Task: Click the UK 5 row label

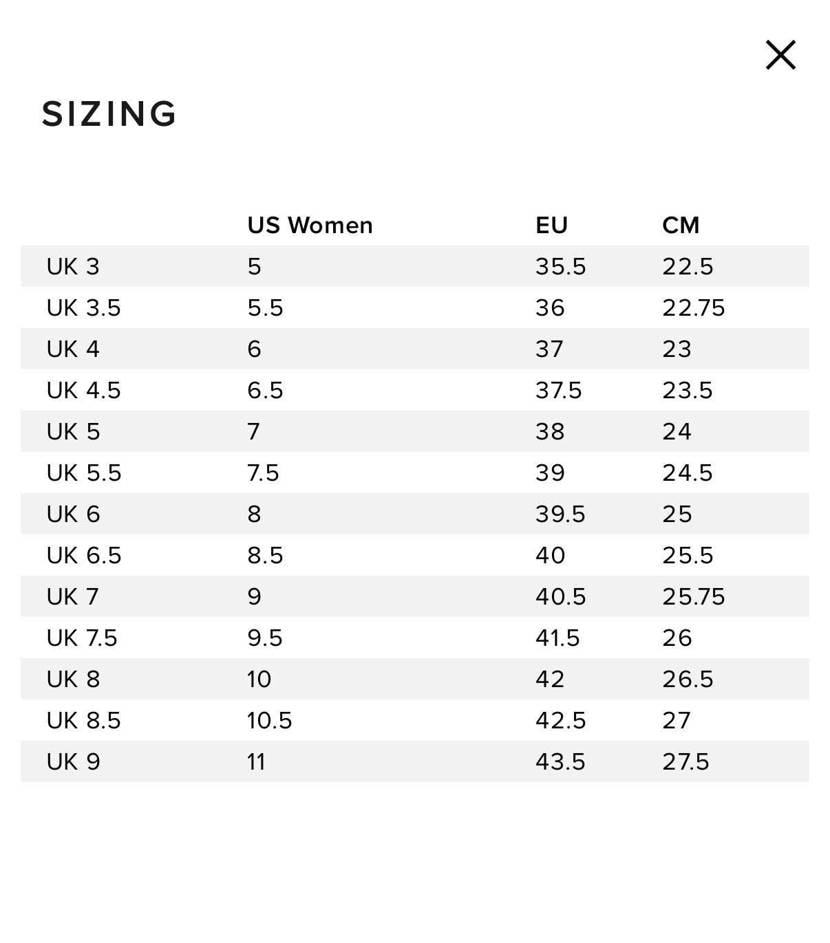Action: [x=73, y=432]
